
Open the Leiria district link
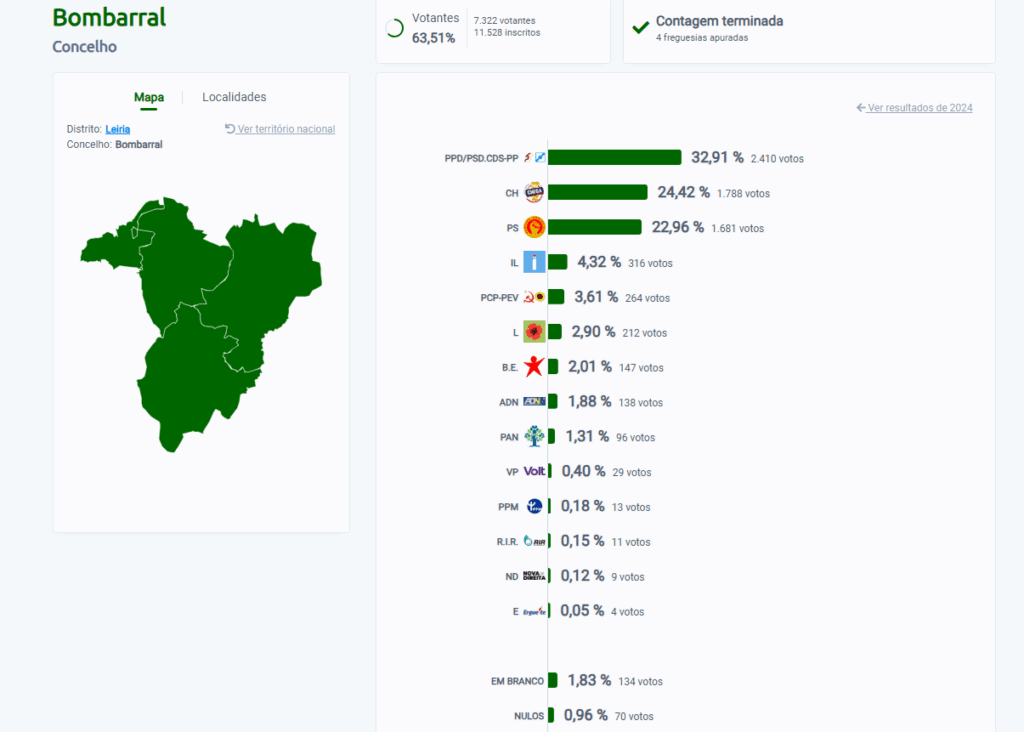coord(118,129)
